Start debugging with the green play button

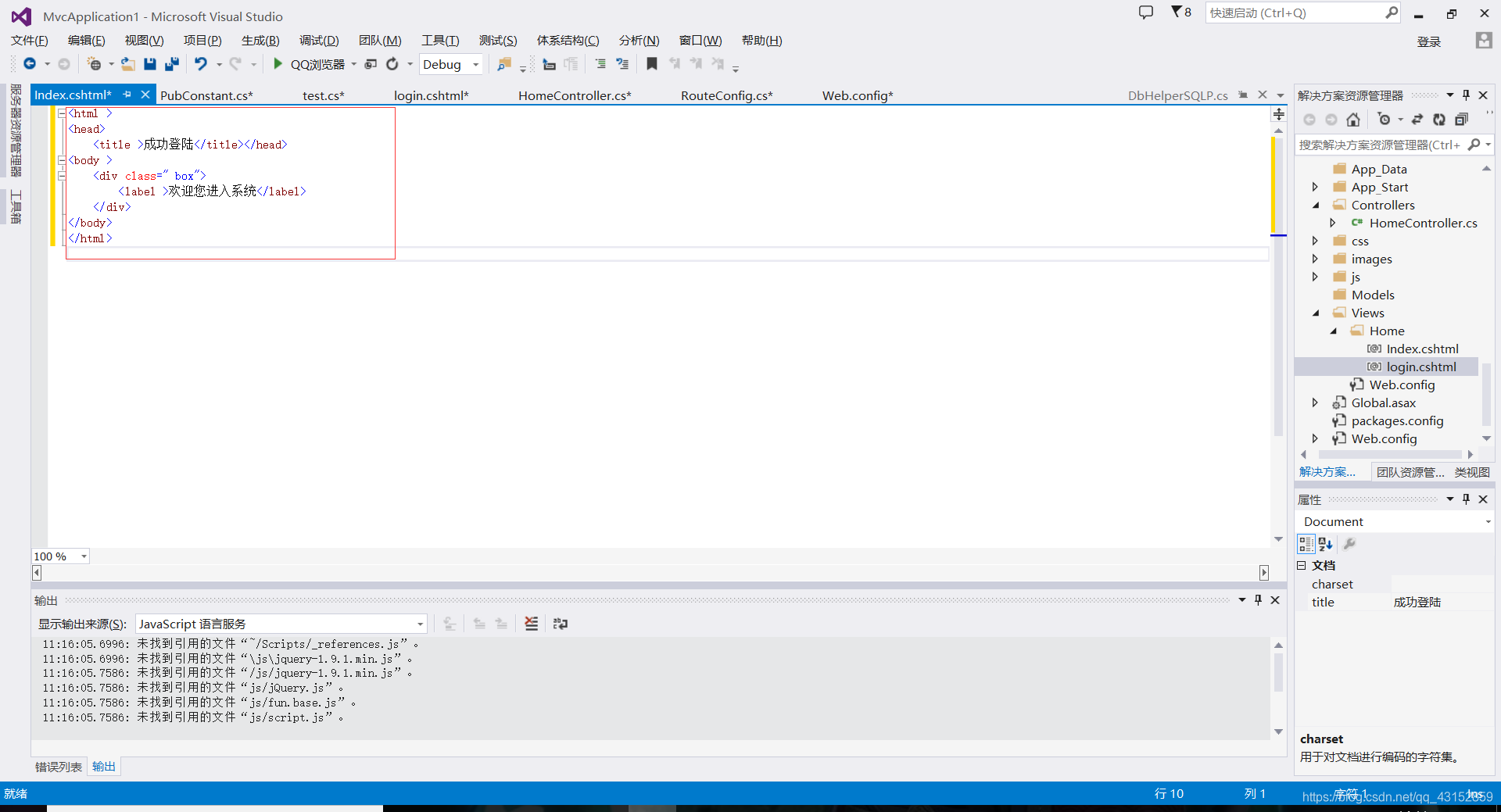coord(278,64)
